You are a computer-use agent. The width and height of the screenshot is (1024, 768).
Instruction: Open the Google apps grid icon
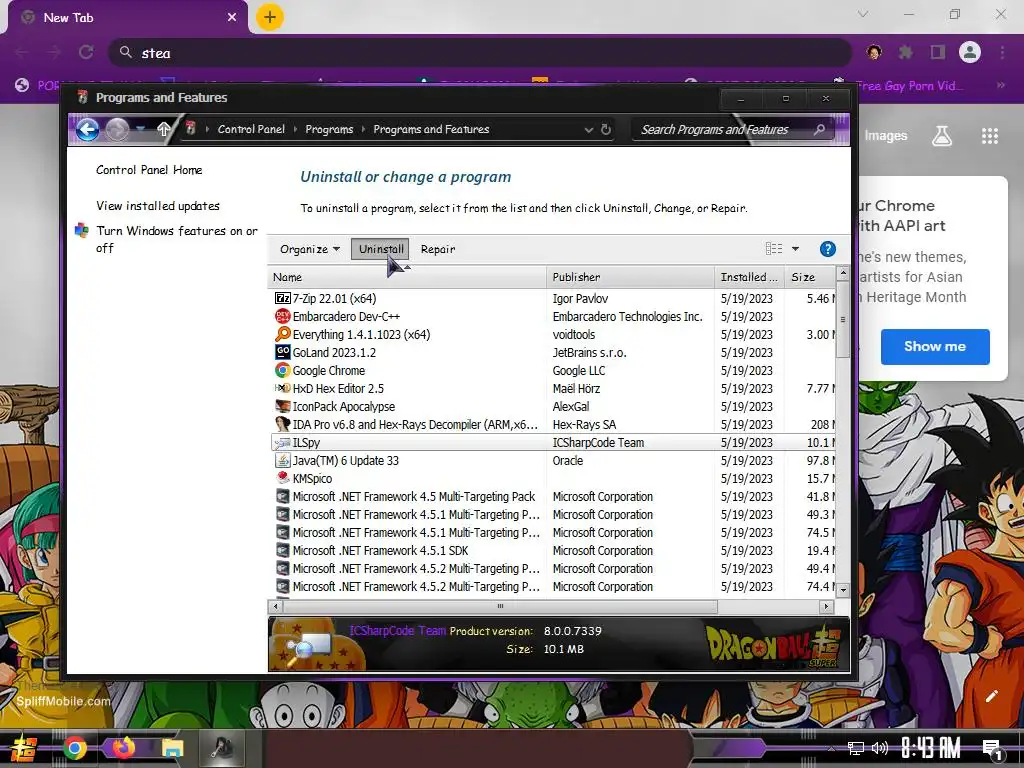click(x=990, y=136)
